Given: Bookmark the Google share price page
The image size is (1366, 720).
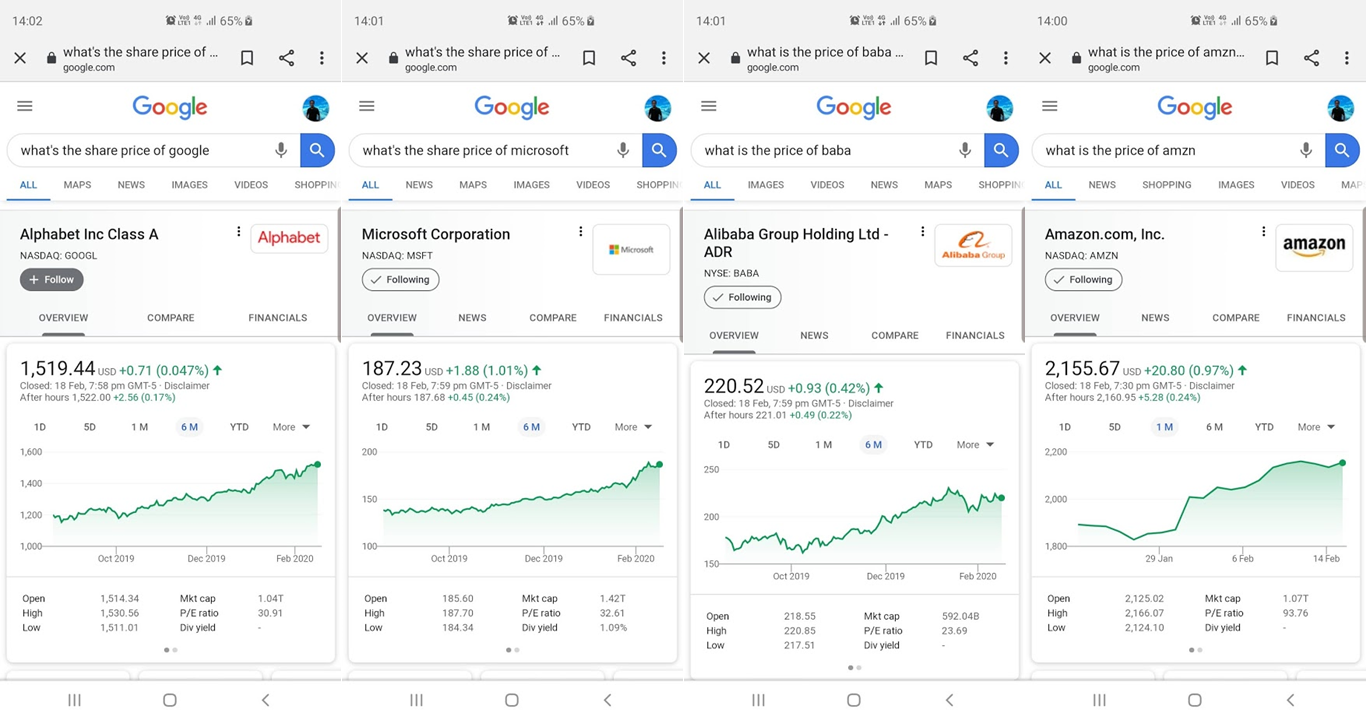Looking at the screenshot, I should click(x=247, y=58).
